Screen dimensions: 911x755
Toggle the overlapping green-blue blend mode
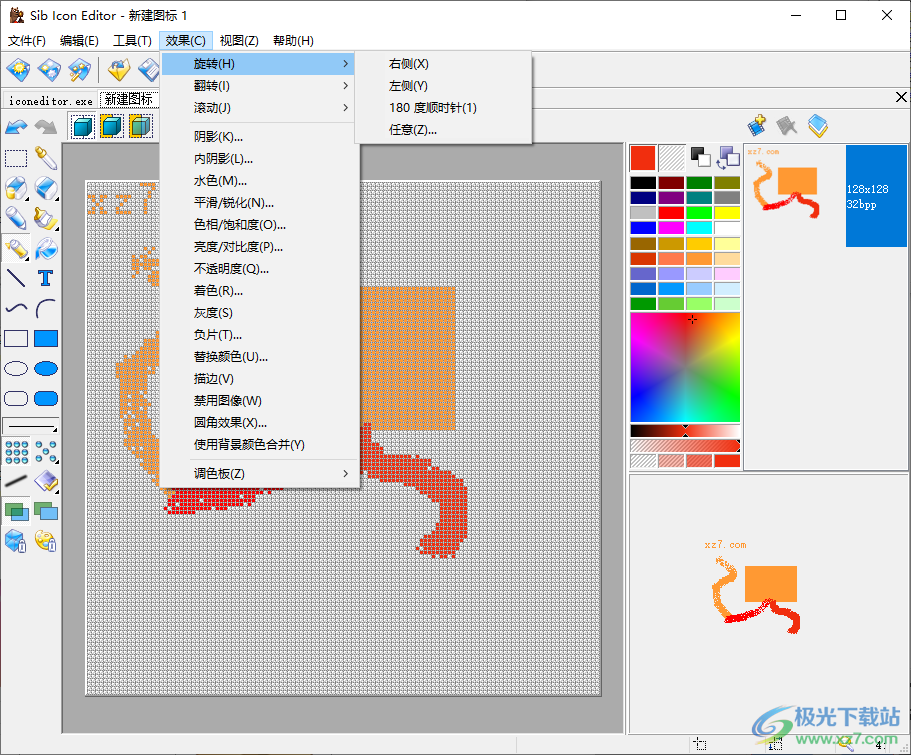16,511
